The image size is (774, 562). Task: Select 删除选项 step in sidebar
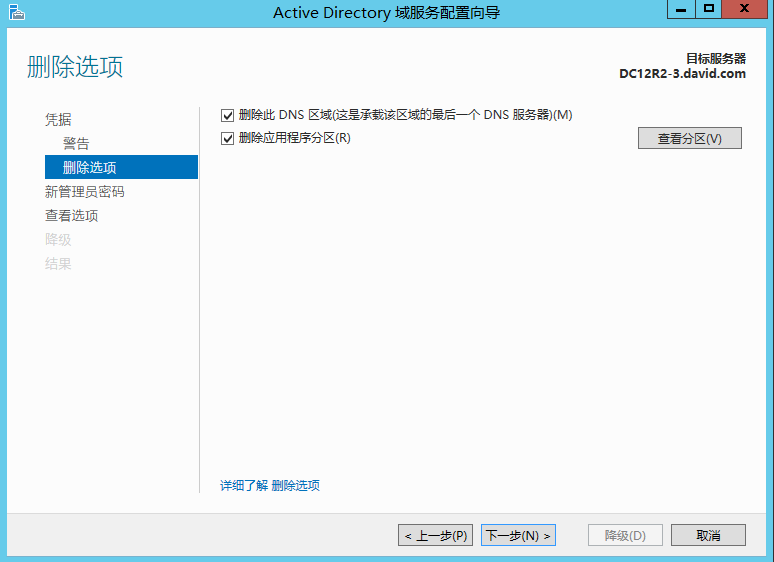click(x=121, y=167)
